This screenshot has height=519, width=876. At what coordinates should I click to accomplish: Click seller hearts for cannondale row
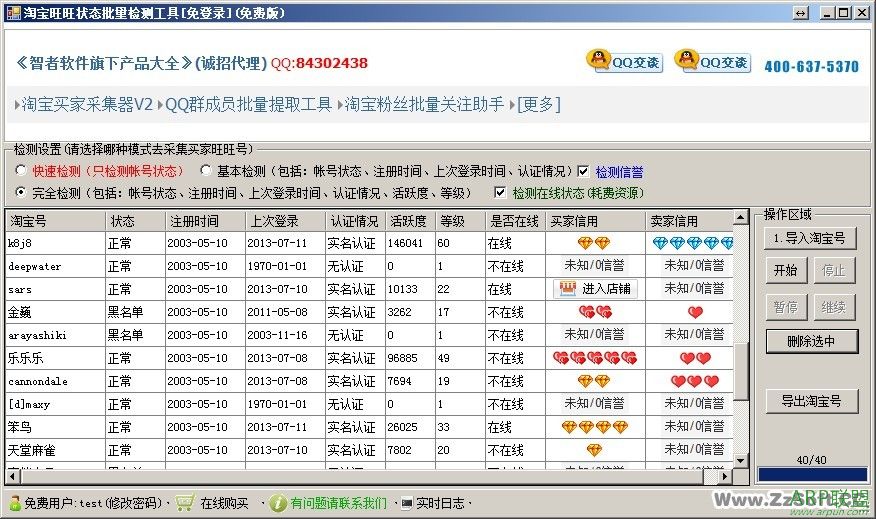694,381
